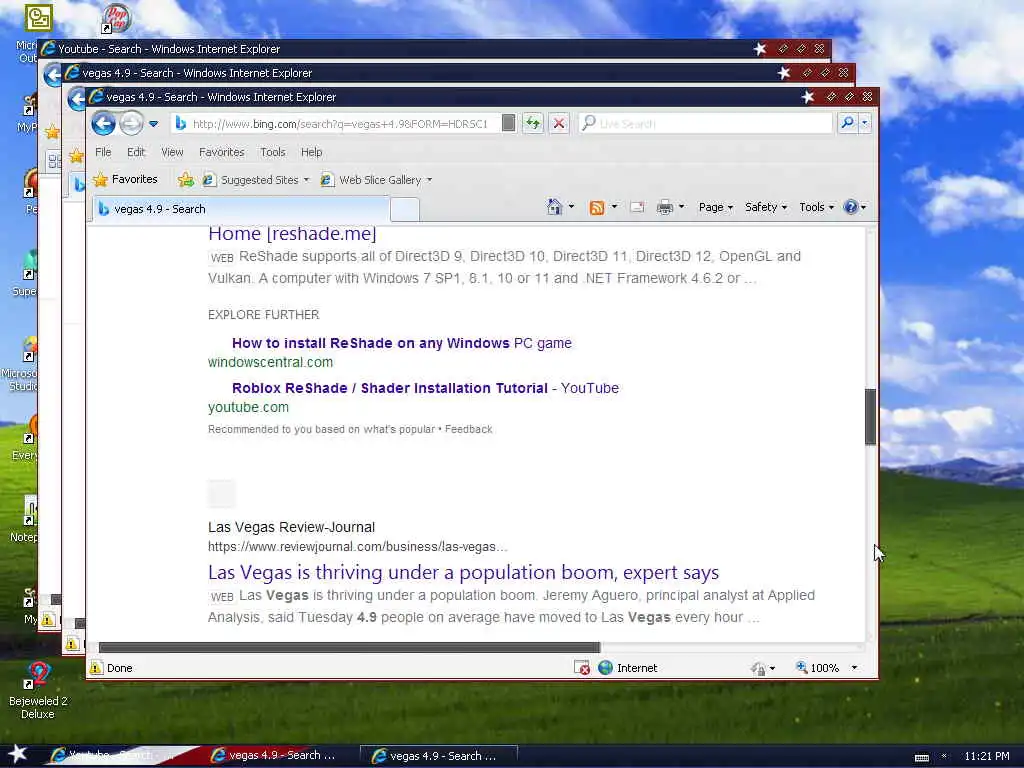Screen dimensions: 1024x768
Task: Click the popup blocker icon in status bar
Action: (x=581, y=667)
